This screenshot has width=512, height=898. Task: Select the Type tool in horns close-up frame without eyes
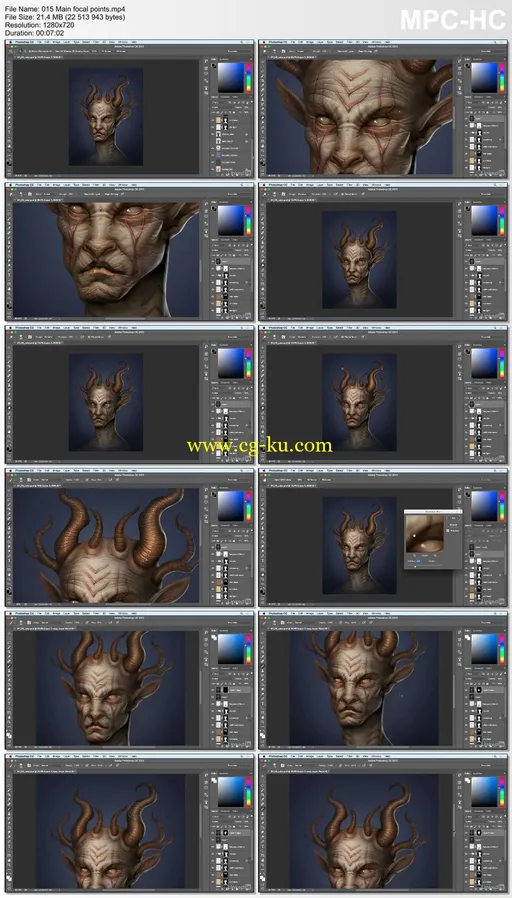(9, 560)
